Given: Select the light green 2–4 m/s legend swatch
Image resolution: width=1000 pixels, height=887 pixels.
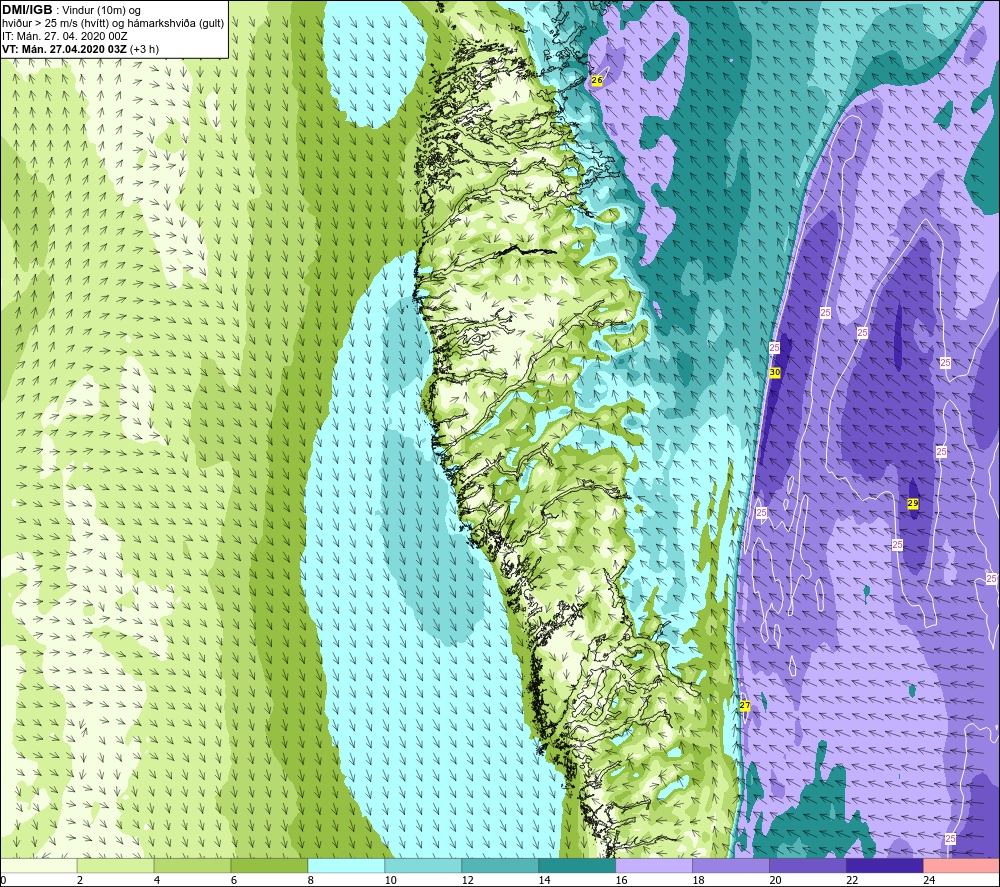Looking at the screenshot, I should click(x=115, y=865).
